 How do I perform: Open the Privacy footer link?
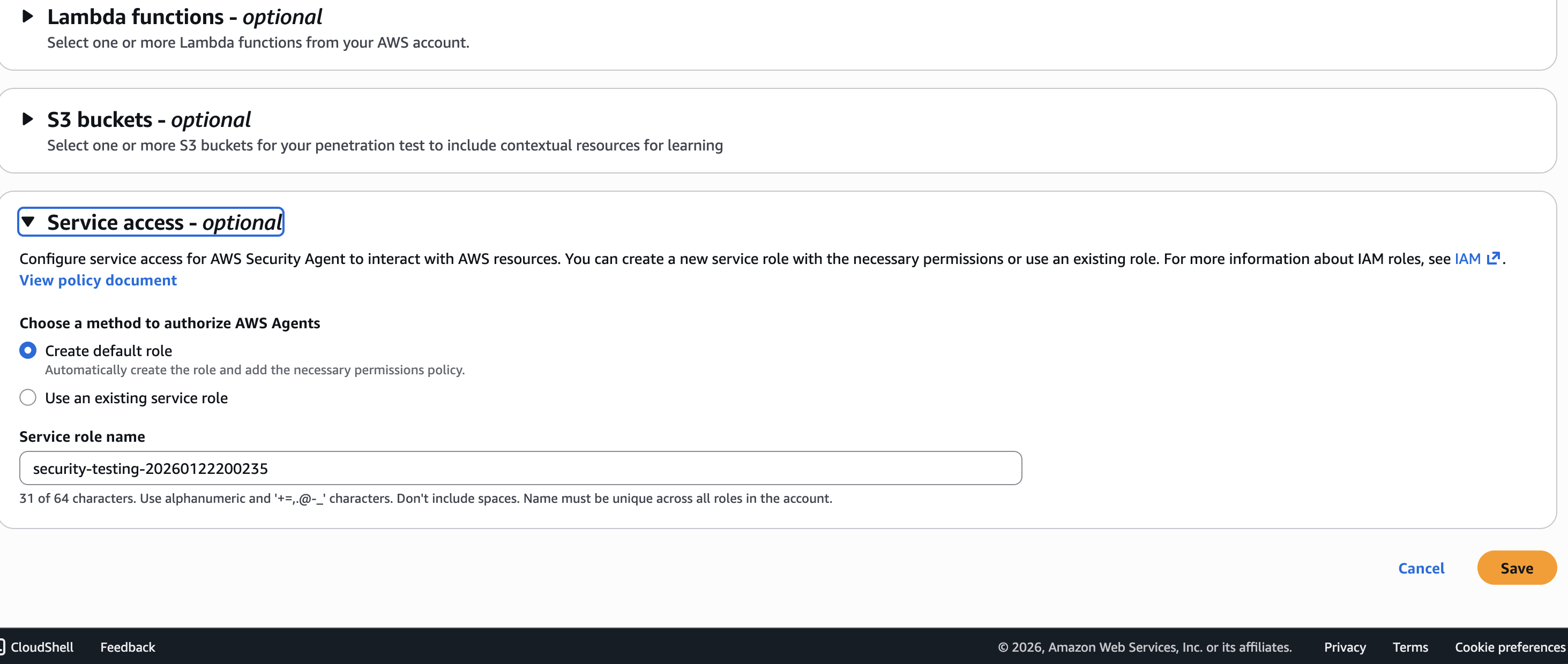point(1345,647)
